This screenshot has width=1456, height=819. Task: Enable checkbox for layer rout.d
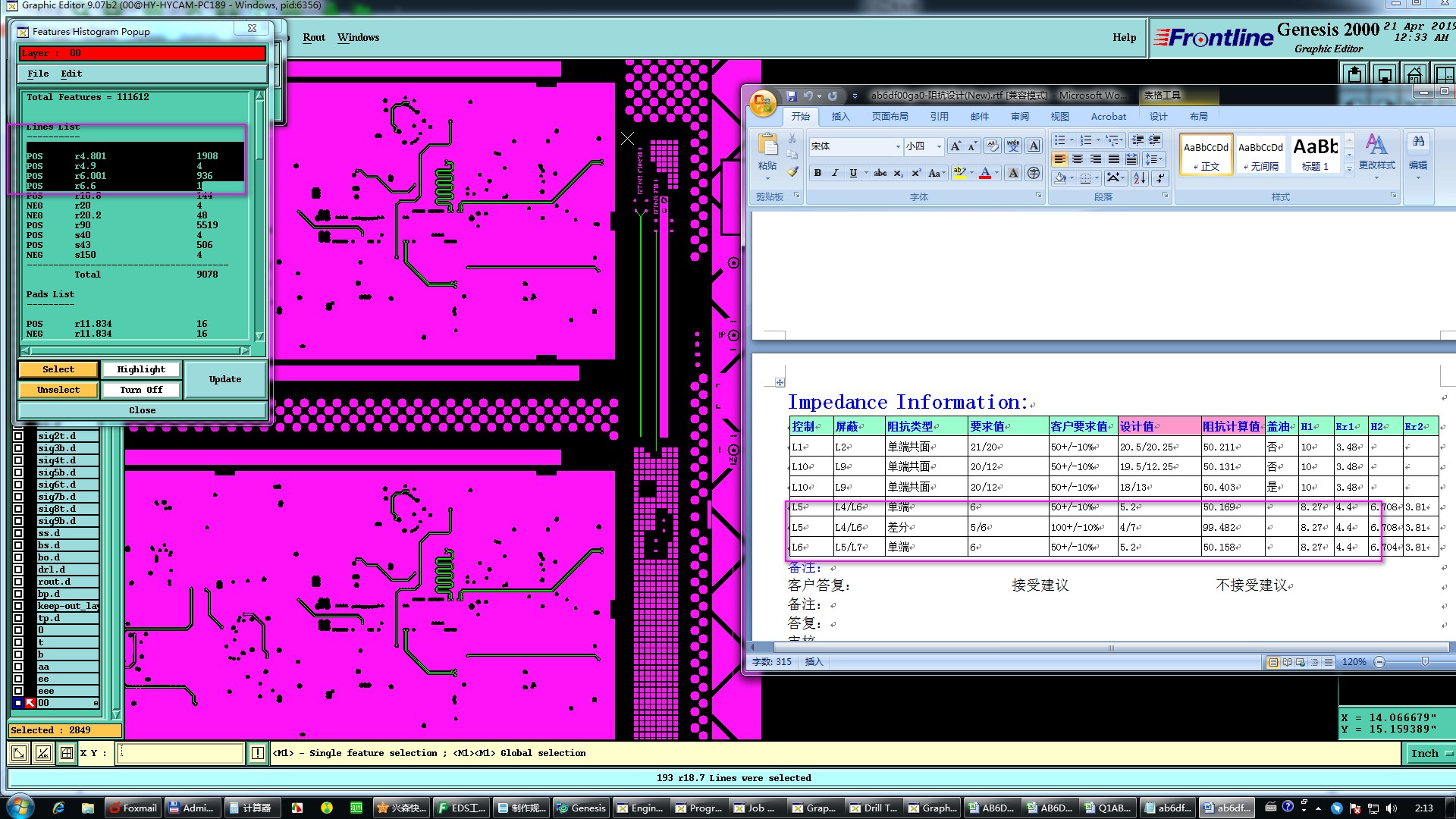[19, 582]
